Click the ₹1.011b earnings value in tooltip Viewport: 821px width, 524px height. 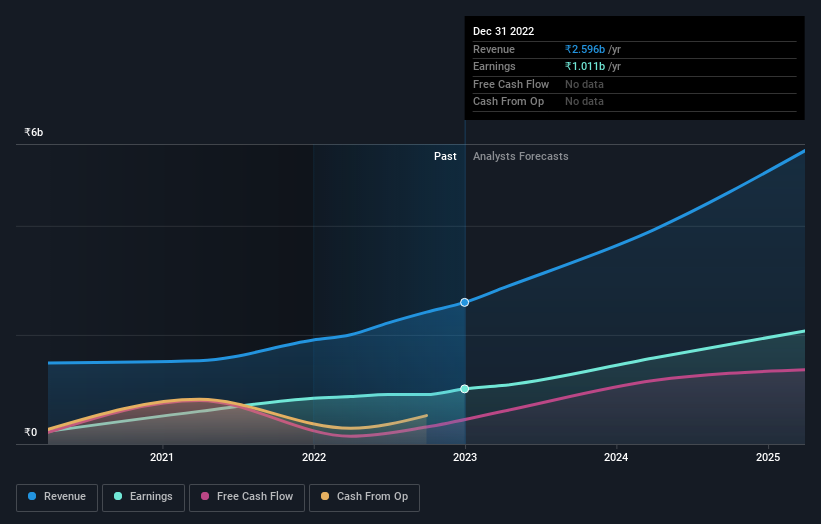(x=585, y=66)
